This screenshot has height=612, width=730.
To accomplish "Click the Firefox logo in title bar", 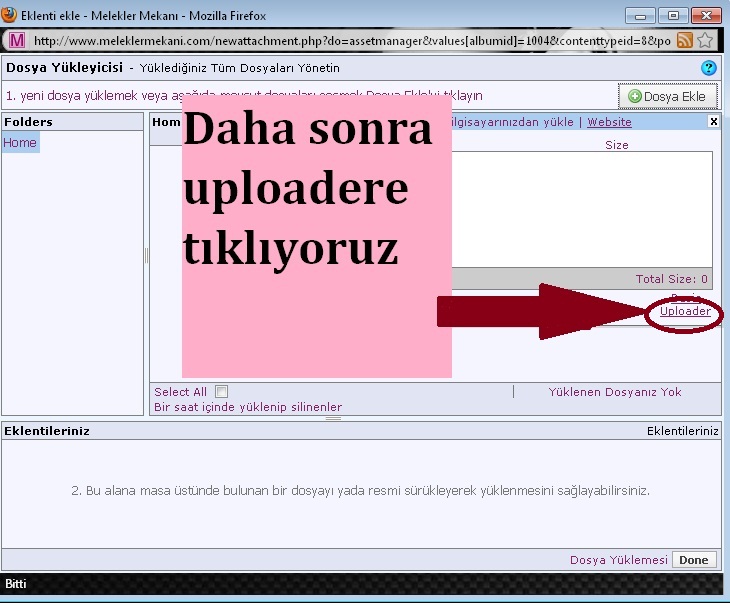I will (10, 16).
